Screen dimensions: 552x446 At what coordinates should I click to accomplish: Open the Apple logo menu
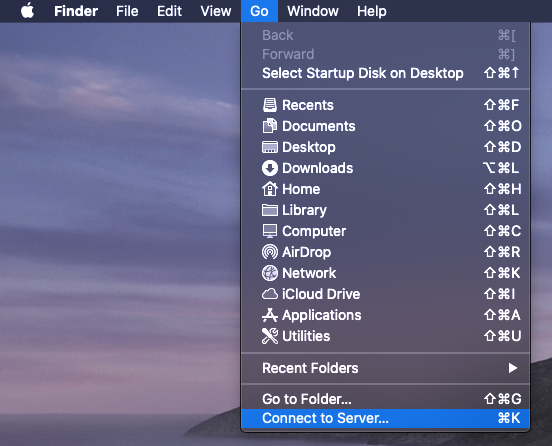click(27, 11)
